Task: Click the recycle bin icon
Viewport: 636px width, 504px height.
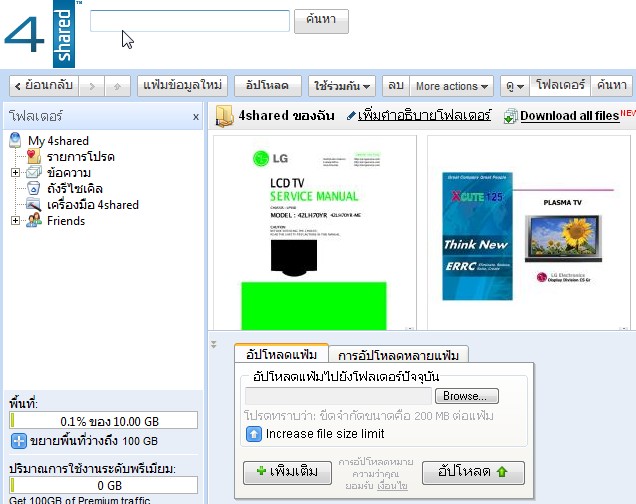Action: tap(33, 188)
